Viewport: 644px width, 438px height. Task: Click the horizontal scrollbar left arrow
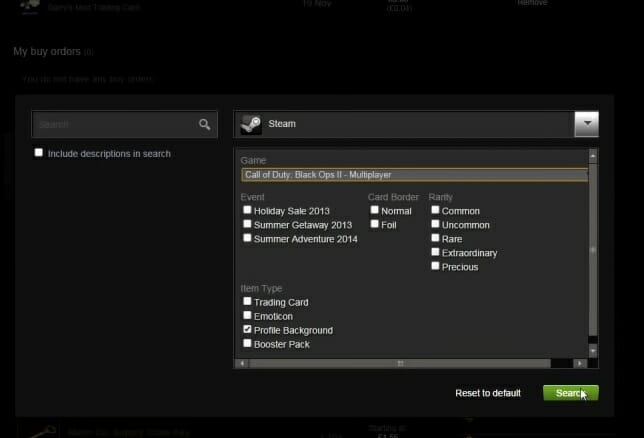[242, 363]
